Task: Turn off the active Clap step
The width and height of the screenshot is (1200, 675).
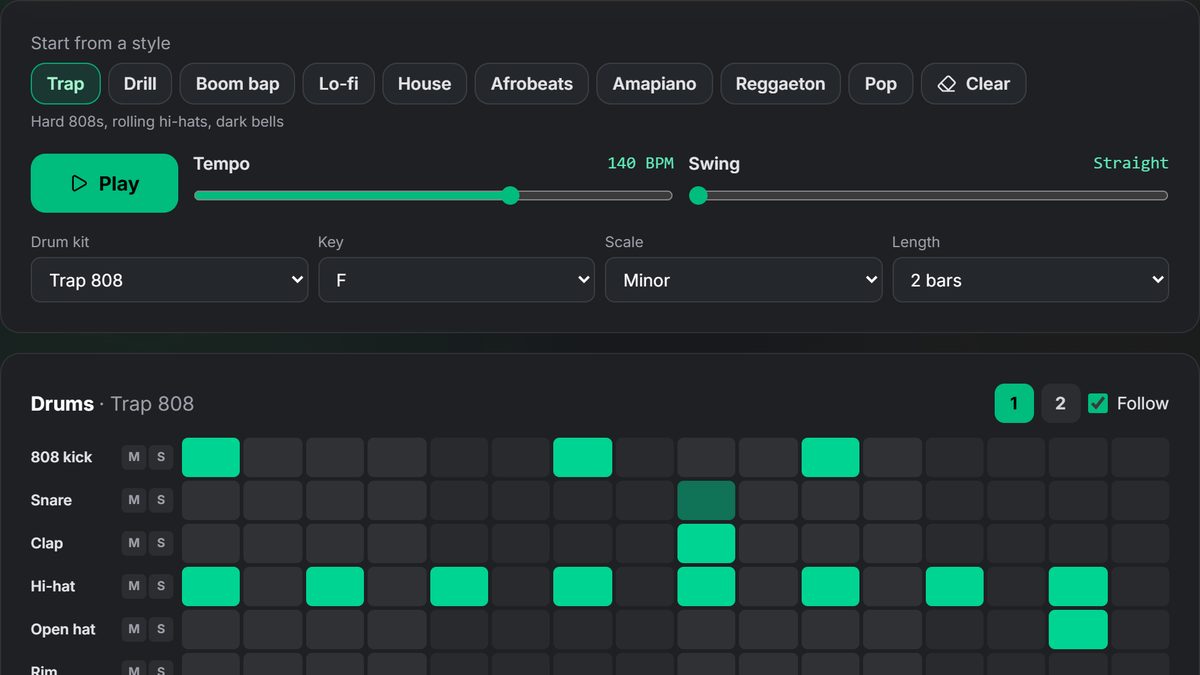Action: (x=706, y=543)
